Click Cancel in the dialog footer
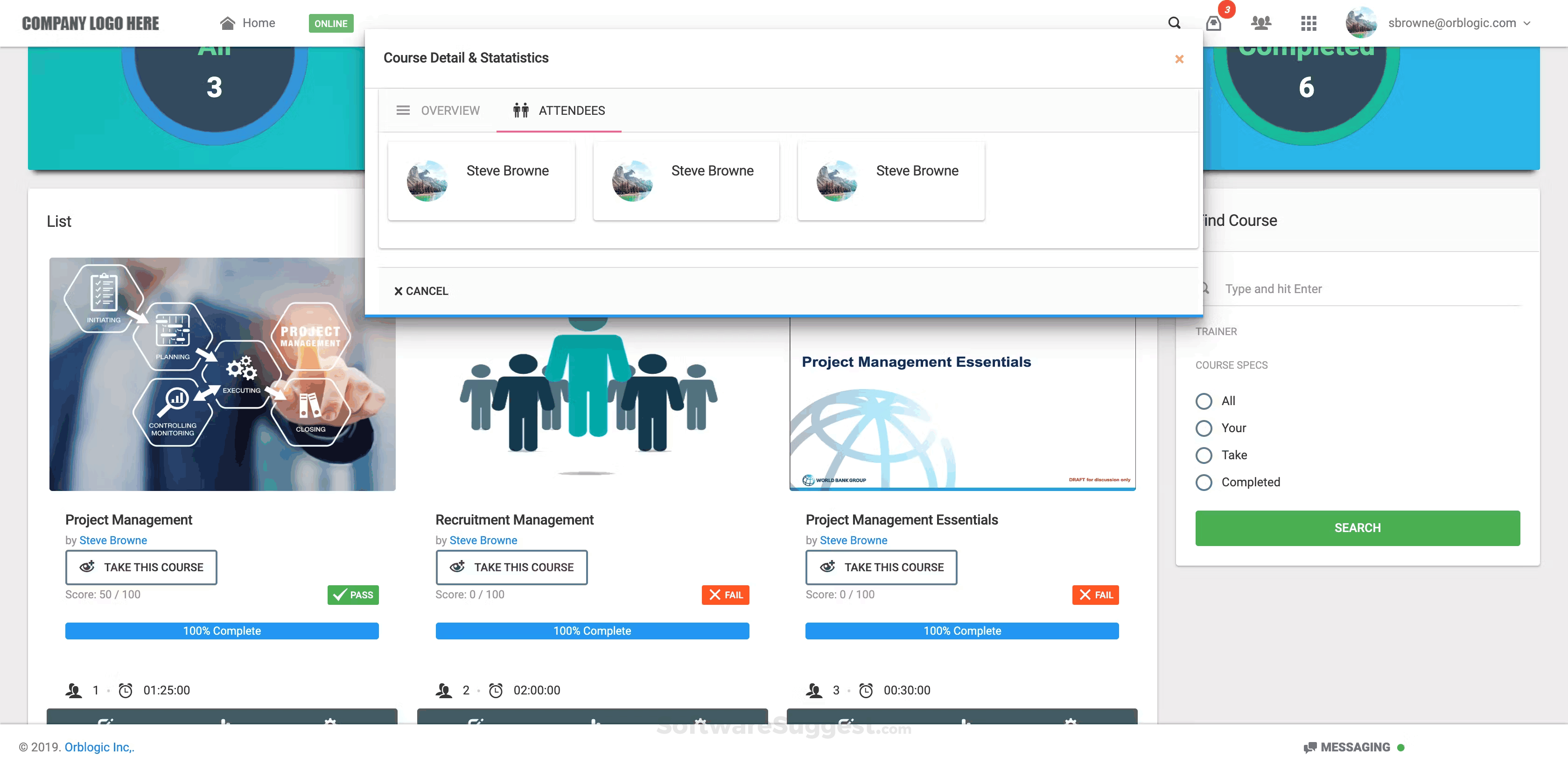The height and width of the screenshot is (771, 1568). point(420,291)
